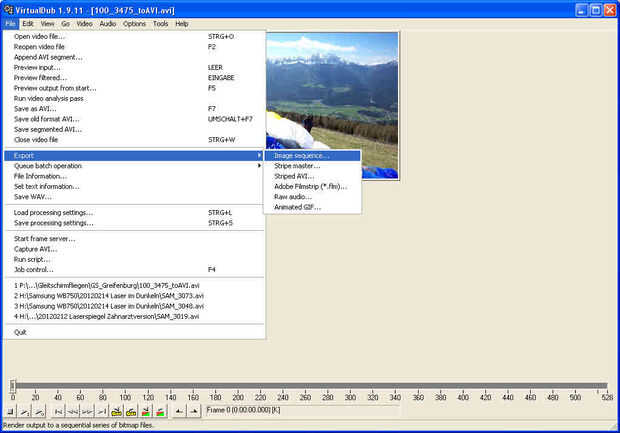
Task: Jump to start of video
Action: (58, 412)
